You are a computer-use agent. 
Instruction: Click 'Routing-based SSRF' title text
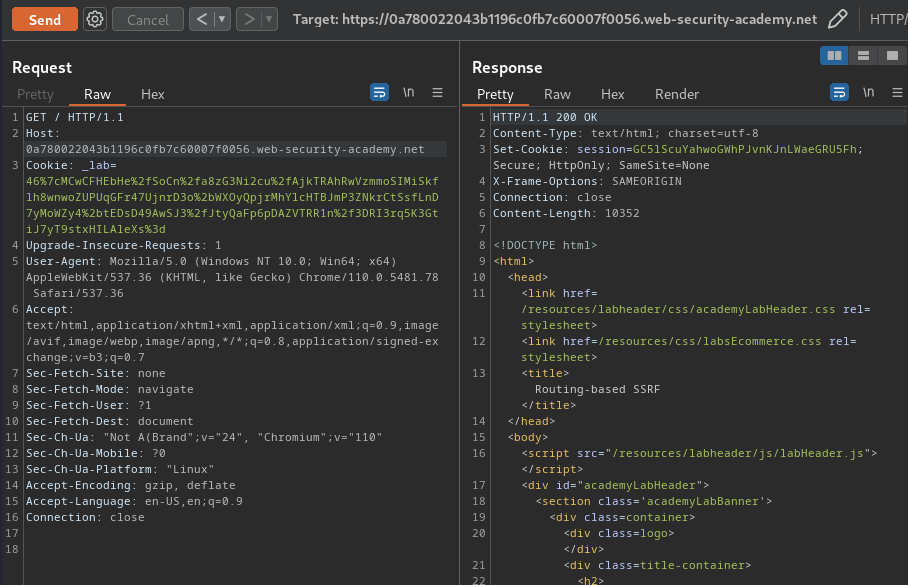pyautogui.click(x=598, y=389)
